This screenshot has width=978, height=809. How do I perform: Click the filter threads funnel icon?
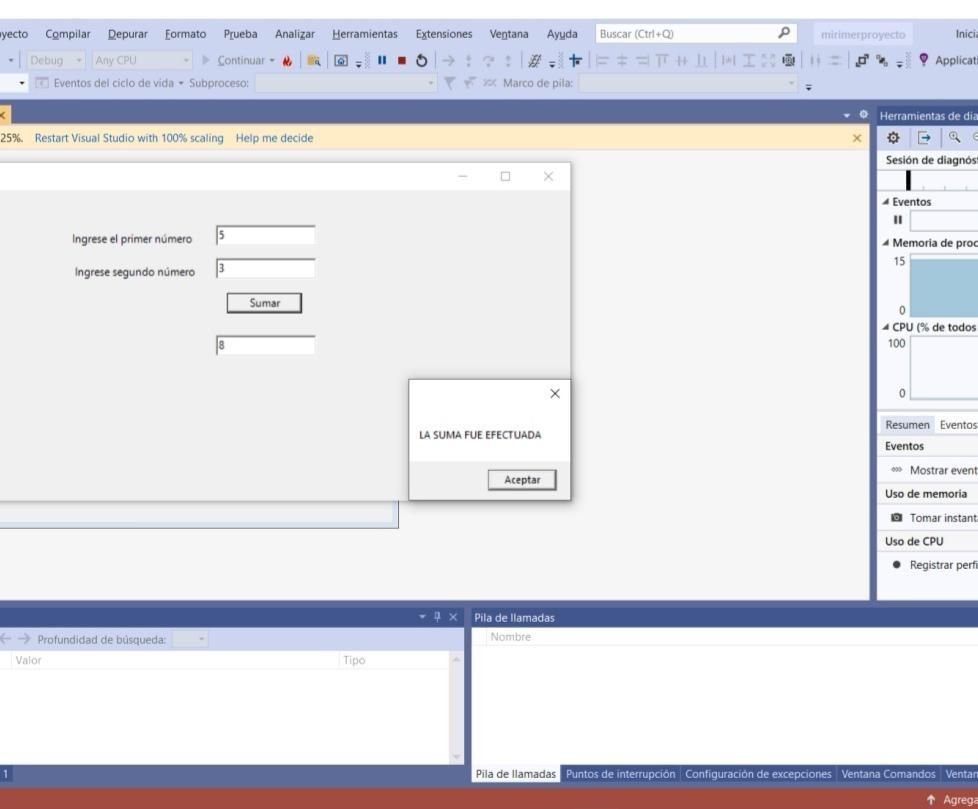(450, 83)
